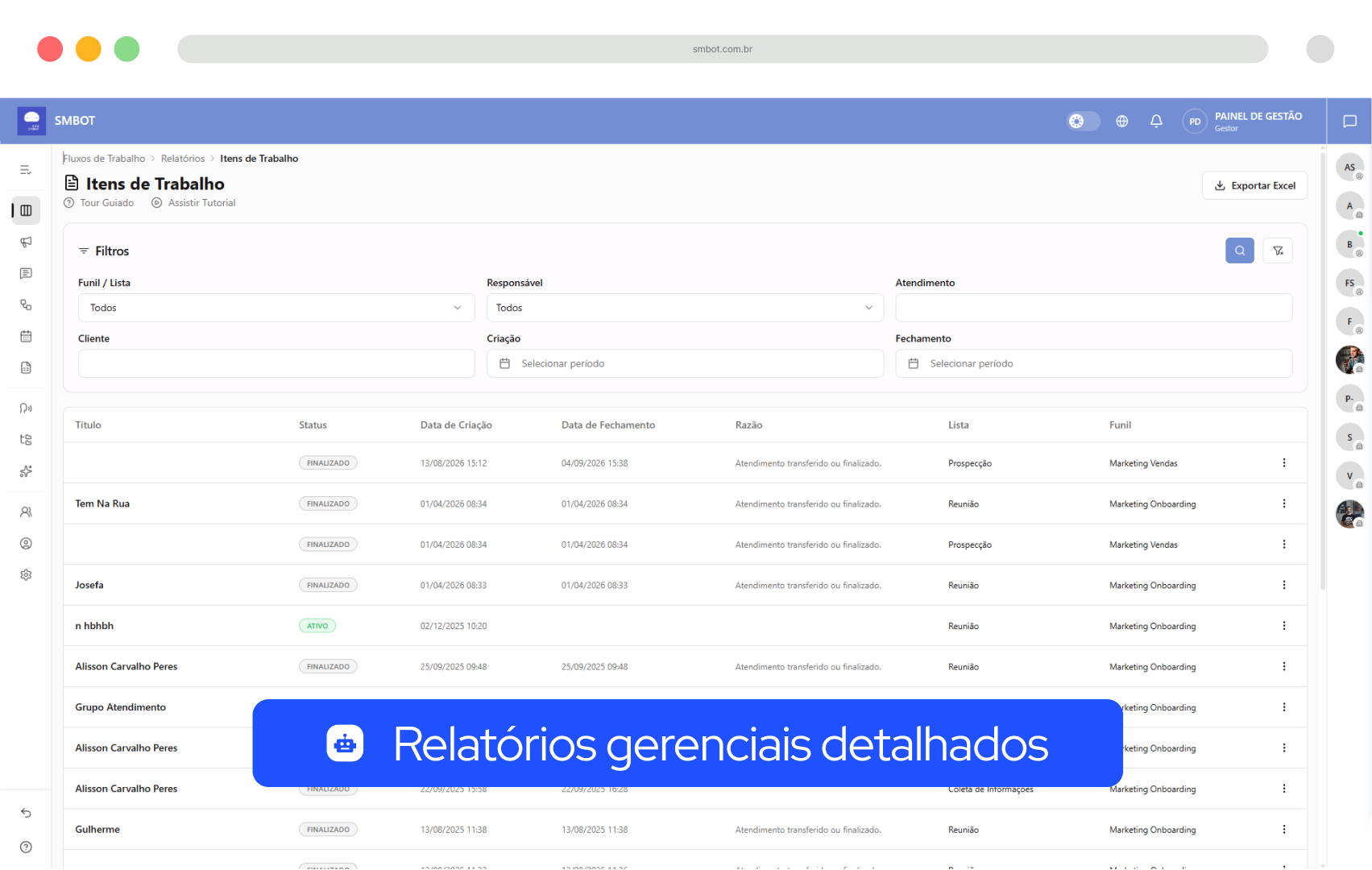
Task: Open the notifications bell
Action: [1156, 121]
